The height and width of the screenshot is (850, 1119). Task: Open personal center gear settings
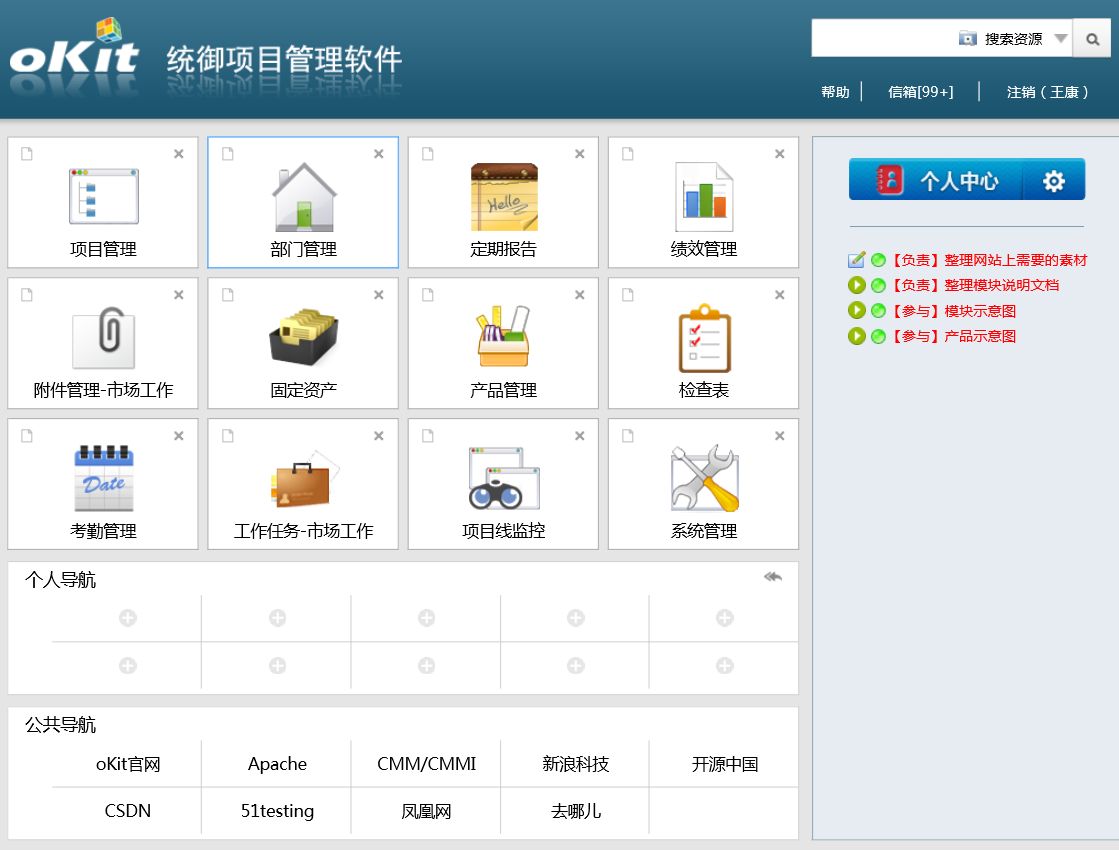pos(1053,181)
